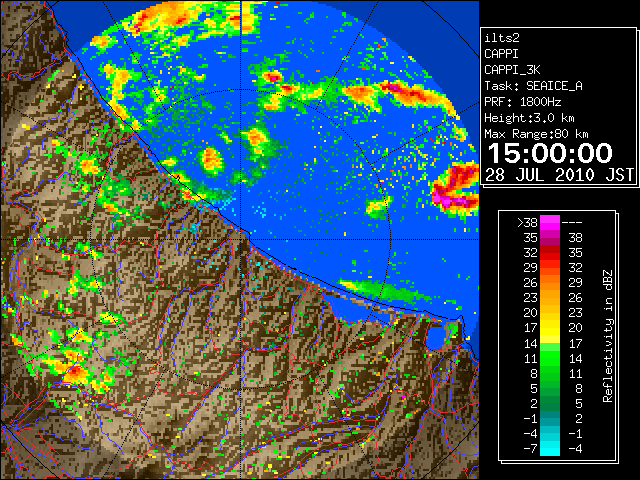This screenshot has height=480, width=640.
Task: Pick the yellow legend color band
Action: (550, 328)
